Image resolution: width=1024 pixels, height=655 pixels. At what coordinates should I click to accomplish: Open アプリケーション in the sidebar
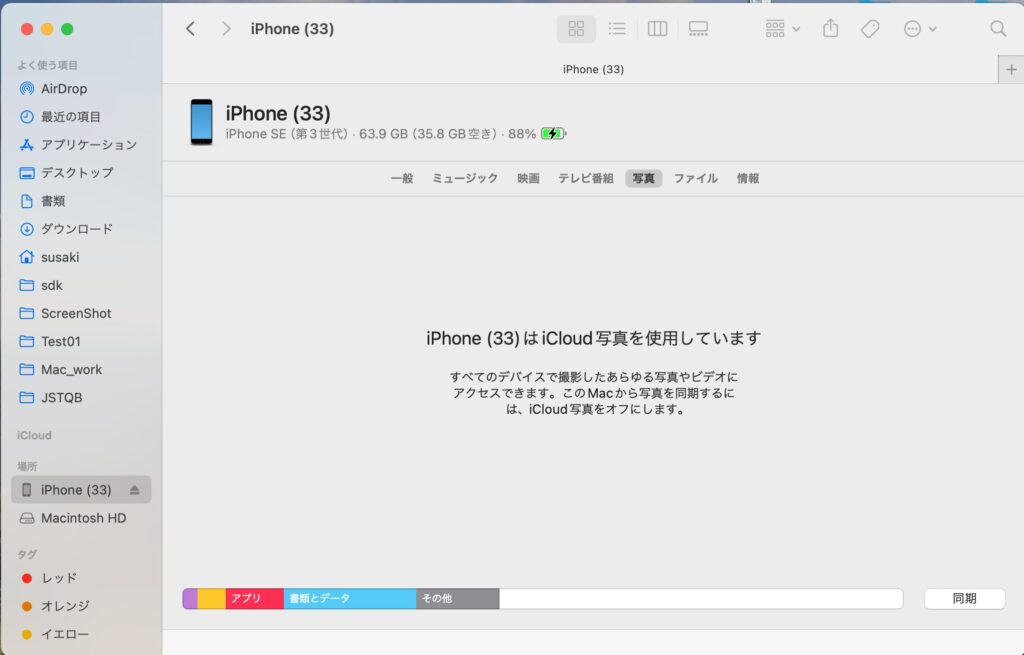(81, 144)
